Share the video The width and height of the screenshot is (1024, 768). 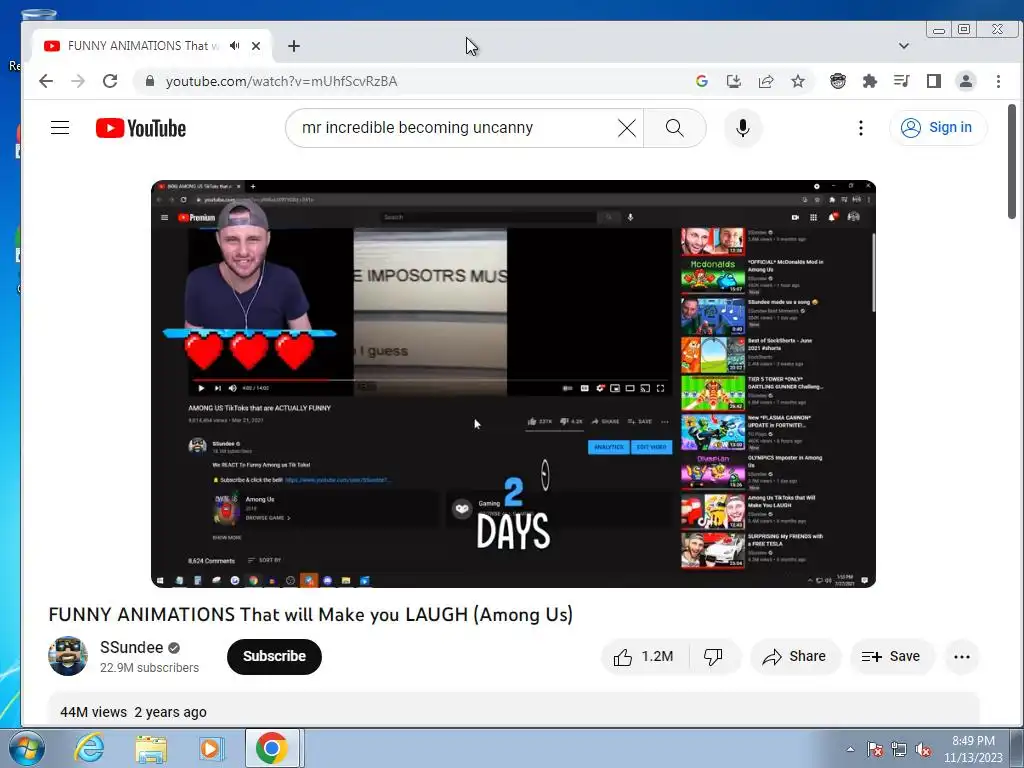(x=795, y=656)
